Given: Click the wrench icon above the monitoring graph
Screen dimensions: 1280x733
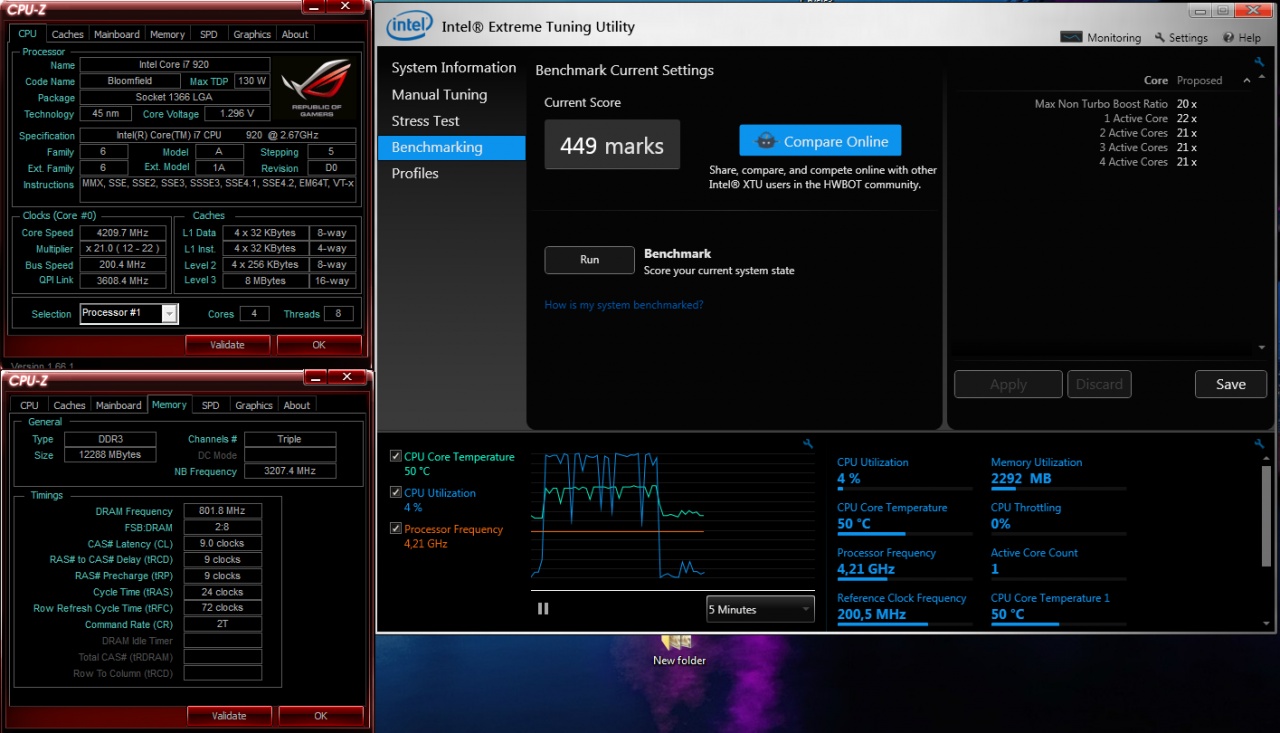Looking at the screenshot, I should click(x=808, y=444).
